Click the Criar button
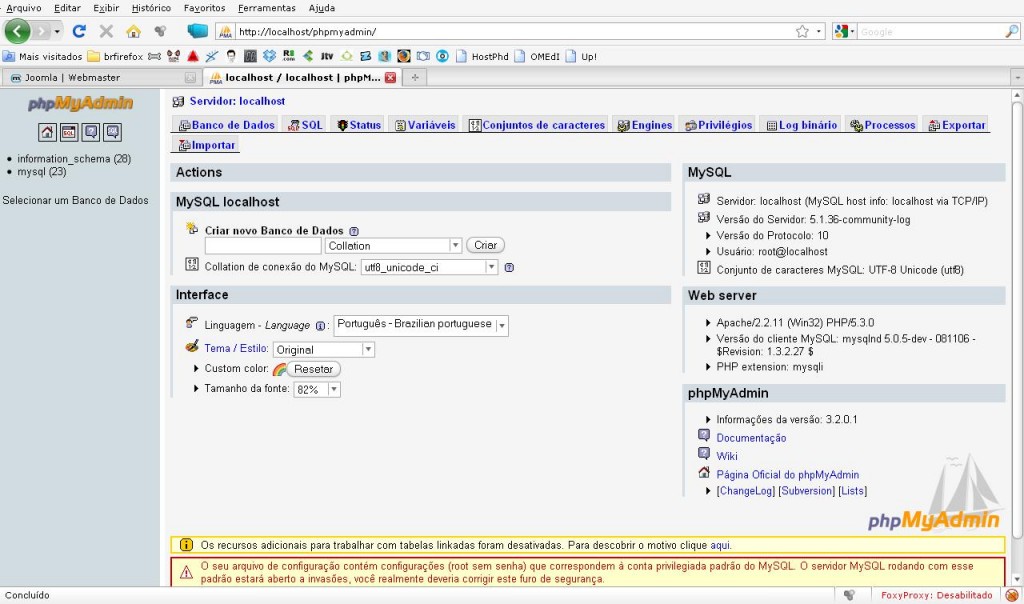The image size is (1024, 604). point(485,246)
